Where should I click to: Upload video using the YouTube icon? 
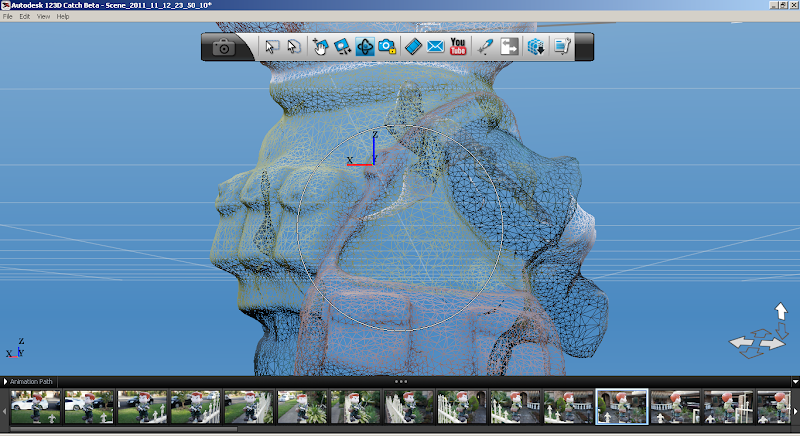(459, 47)
